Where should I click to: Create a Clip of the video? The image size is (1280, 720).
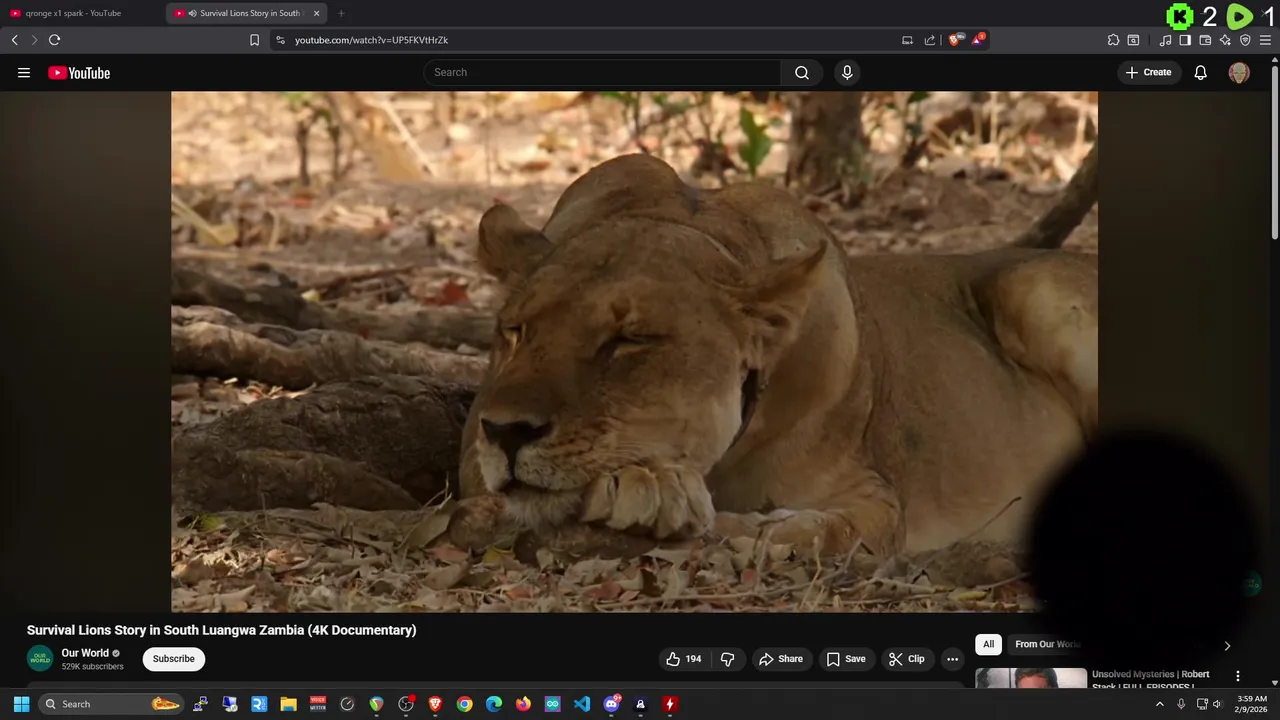pos(907,659)
